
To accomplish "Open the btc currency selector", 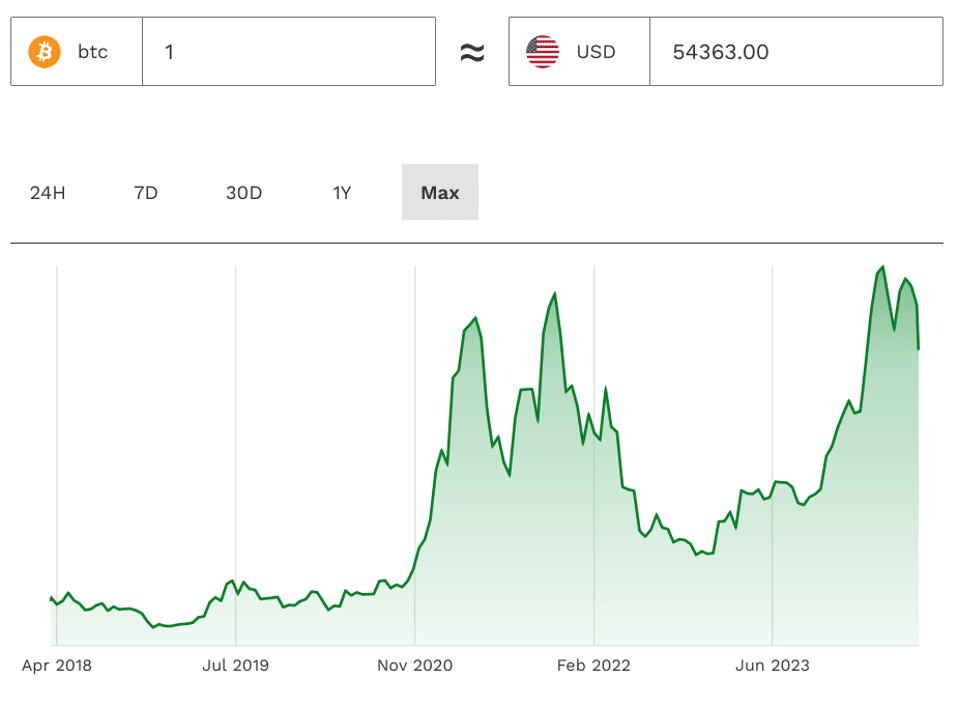I will click(77, 51).
